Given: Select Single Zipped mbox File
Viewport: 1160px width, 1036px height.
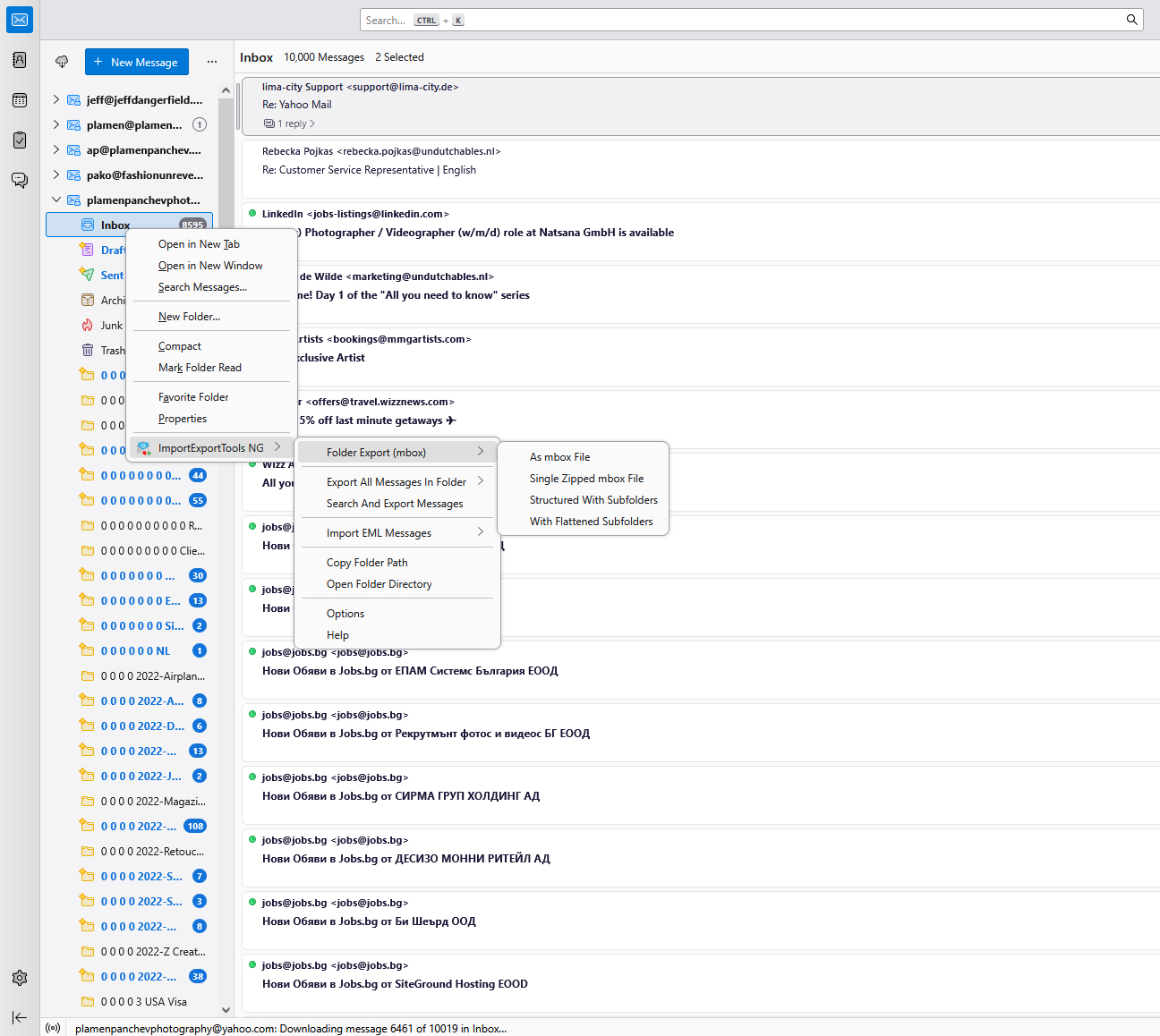Looking at the screenshot, I should 586,479.
